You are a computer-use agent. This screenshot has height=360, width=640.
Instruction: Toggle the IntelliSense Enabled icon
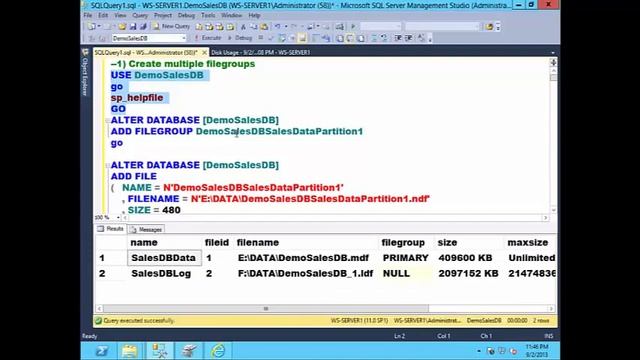coord(302,38)
